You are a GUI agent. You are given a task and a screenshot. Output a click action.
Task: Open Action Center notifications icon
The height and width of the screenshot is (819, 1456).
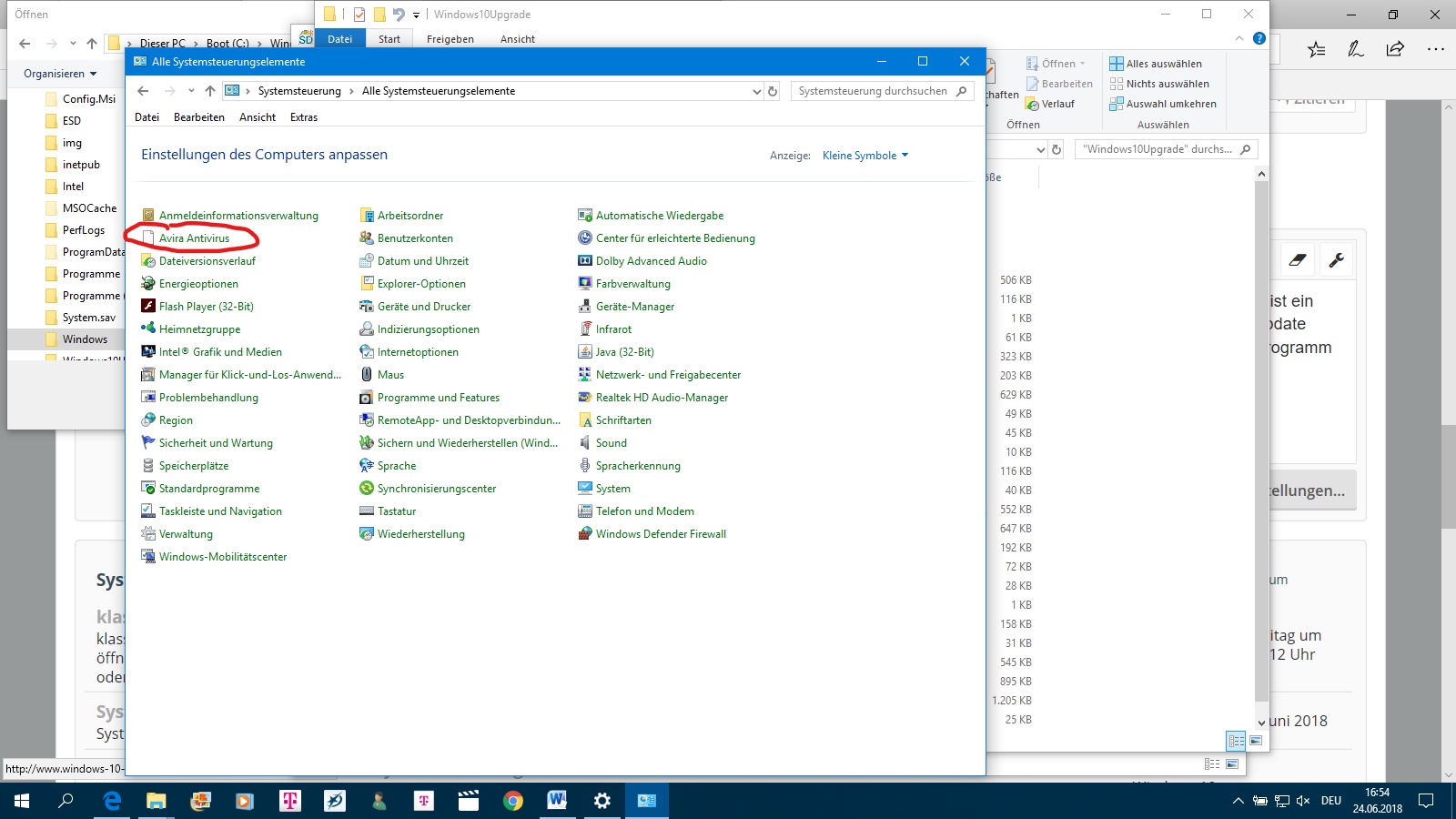1426,801
